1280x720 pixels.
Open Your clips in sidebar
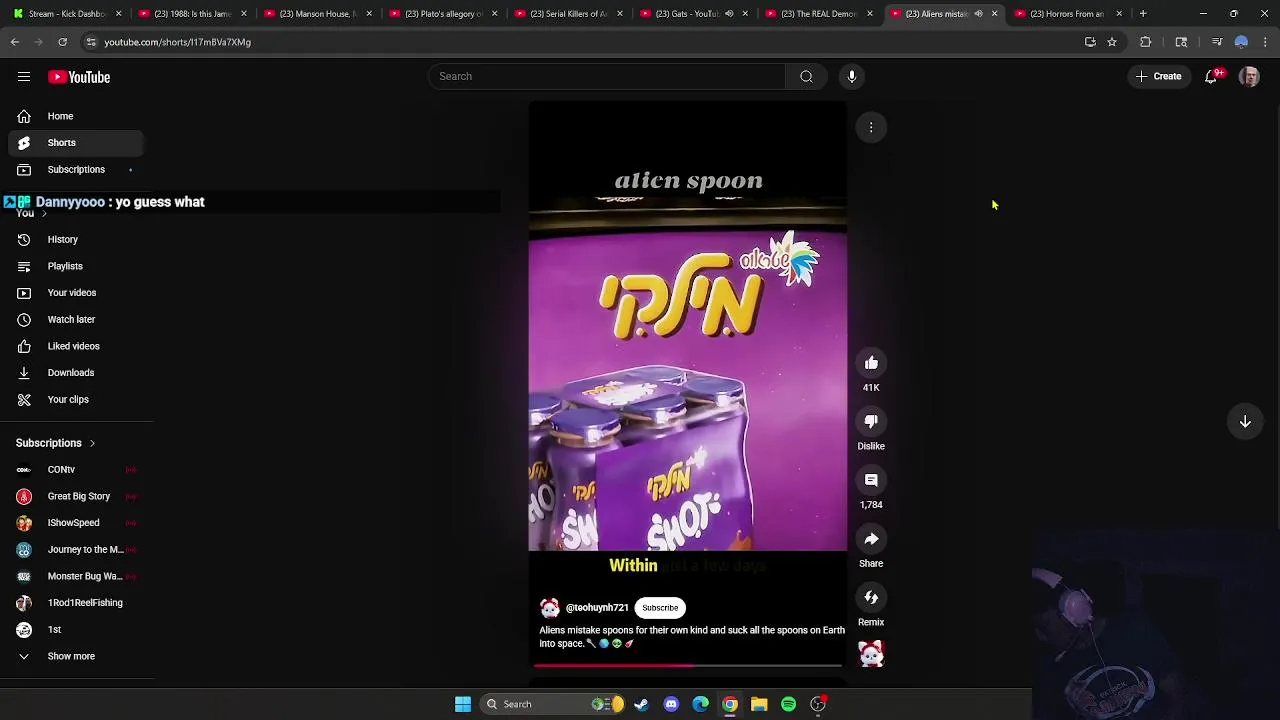point(76,399)
